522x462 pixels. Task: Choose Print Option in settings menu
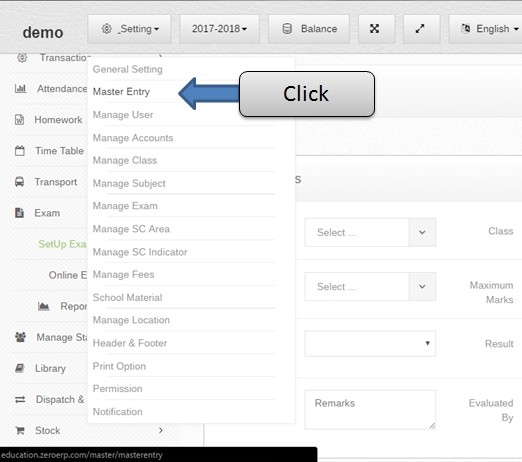[119, 366]
